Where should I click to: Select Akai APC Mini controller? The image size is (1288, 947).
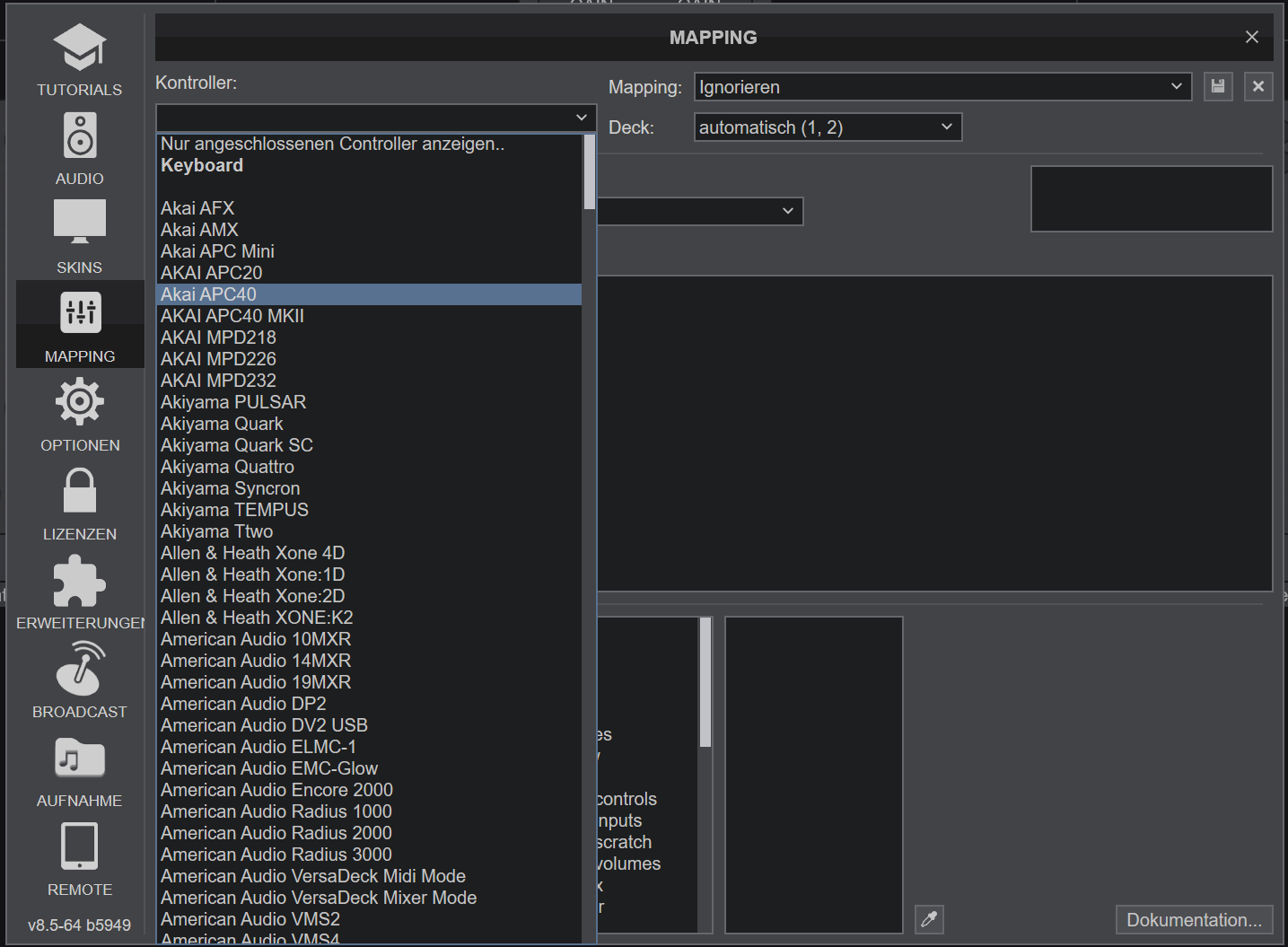(x=370, y=251)
